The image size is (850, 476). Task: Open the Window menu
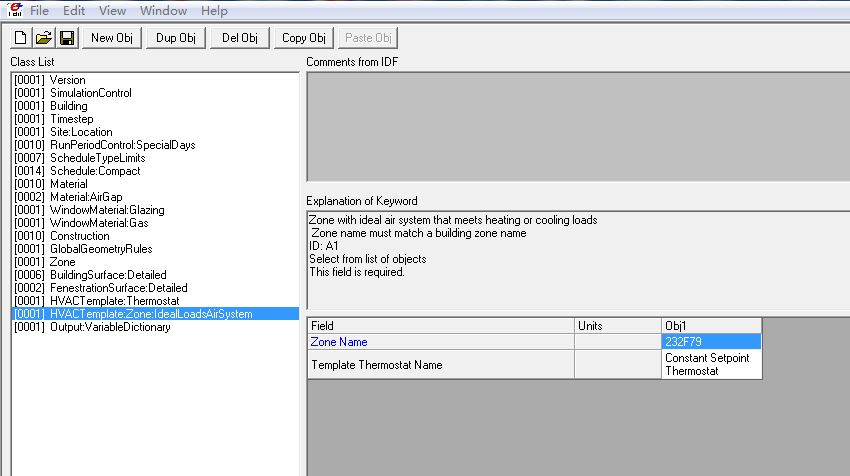coord(162,11)
